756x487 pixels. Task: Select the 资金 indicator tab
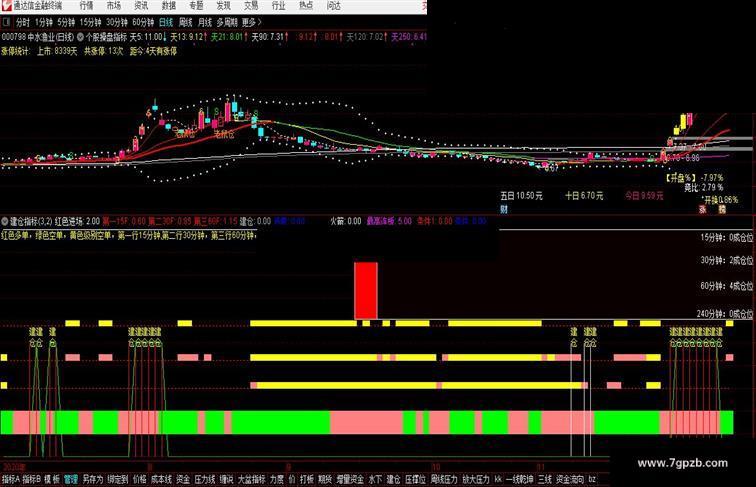coord(183,479)
